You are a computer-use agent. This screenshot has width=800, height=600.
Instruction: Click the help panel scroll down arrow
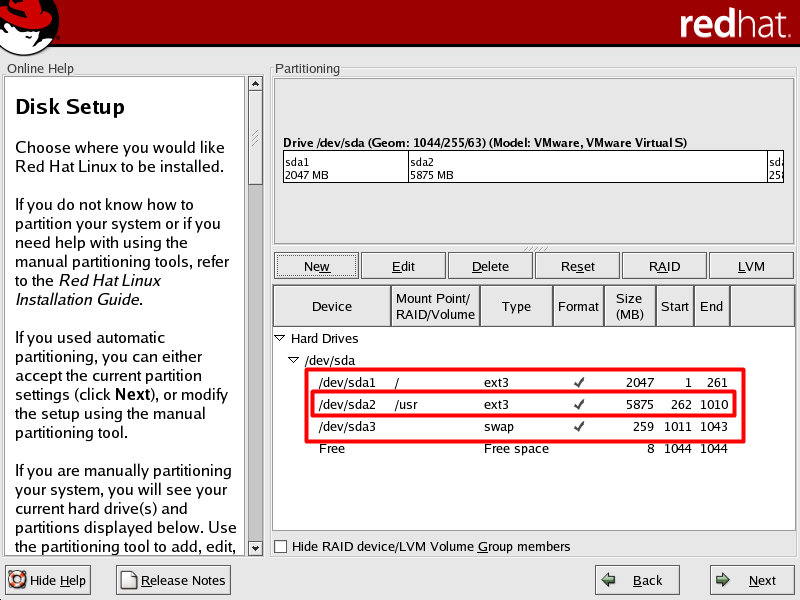255,548
